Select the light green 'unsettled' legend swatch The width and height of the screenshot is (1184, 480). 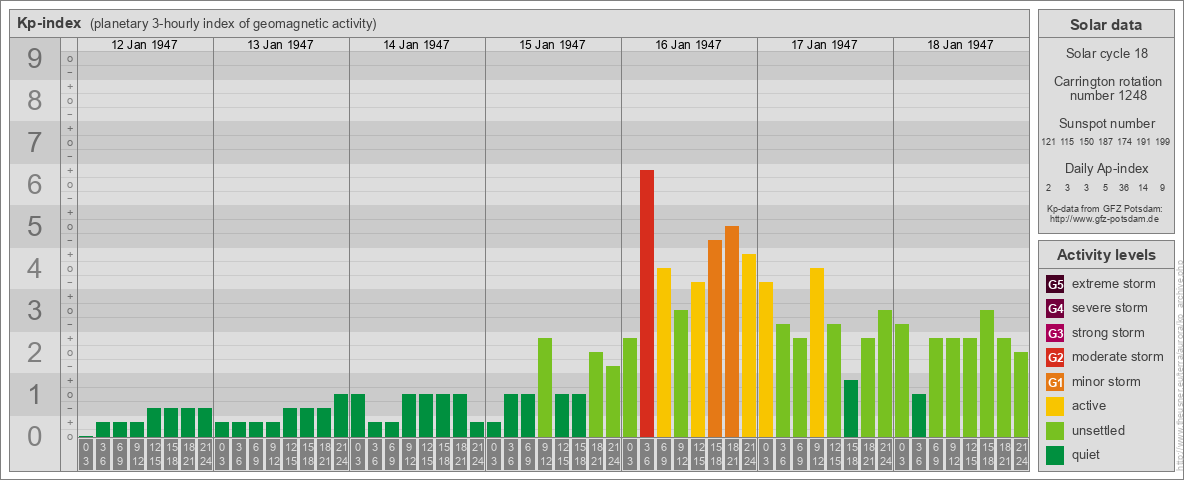(x=1055, y=430)
